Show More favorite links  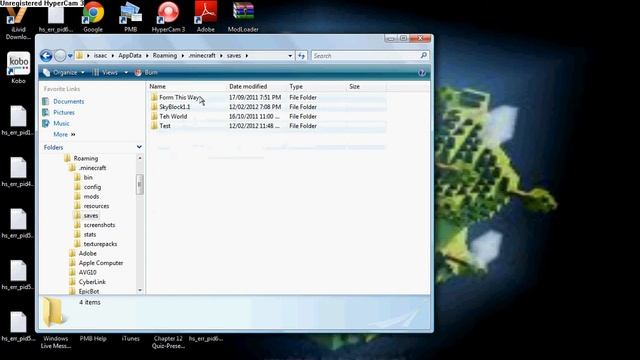point(64,134)
